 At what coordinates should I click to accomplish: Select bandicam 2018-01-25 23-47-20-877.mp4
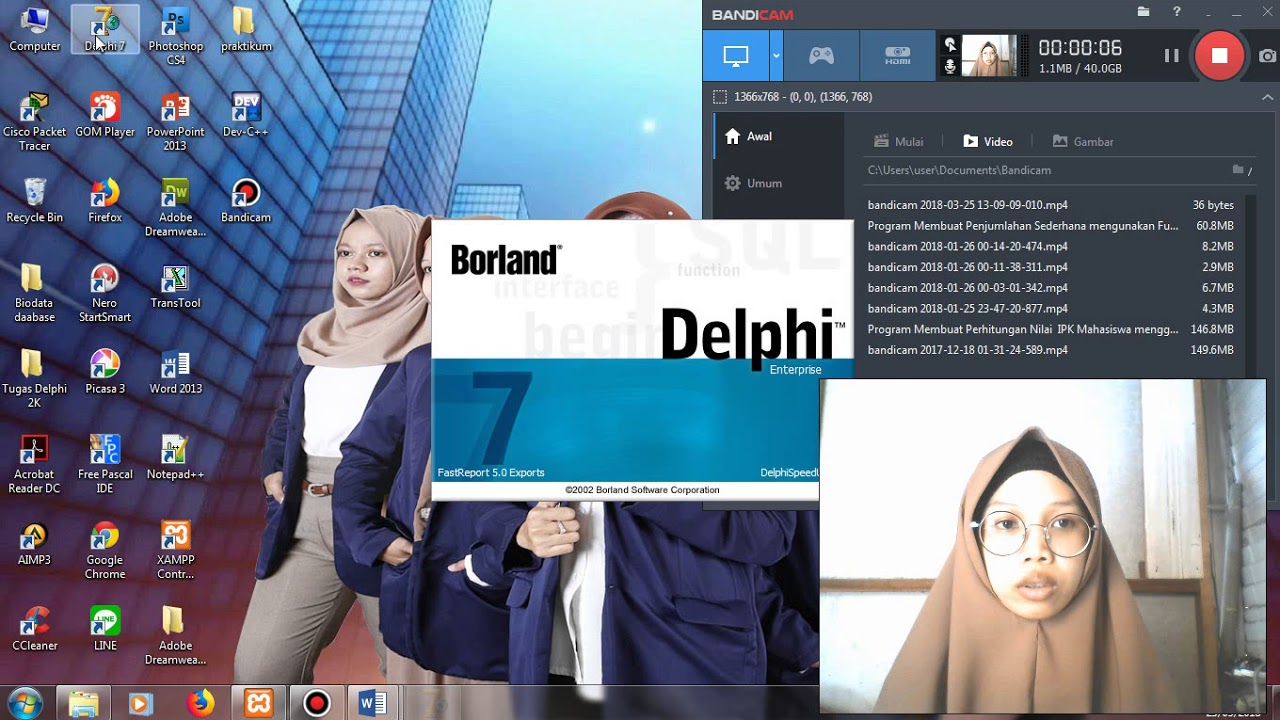1050,309
